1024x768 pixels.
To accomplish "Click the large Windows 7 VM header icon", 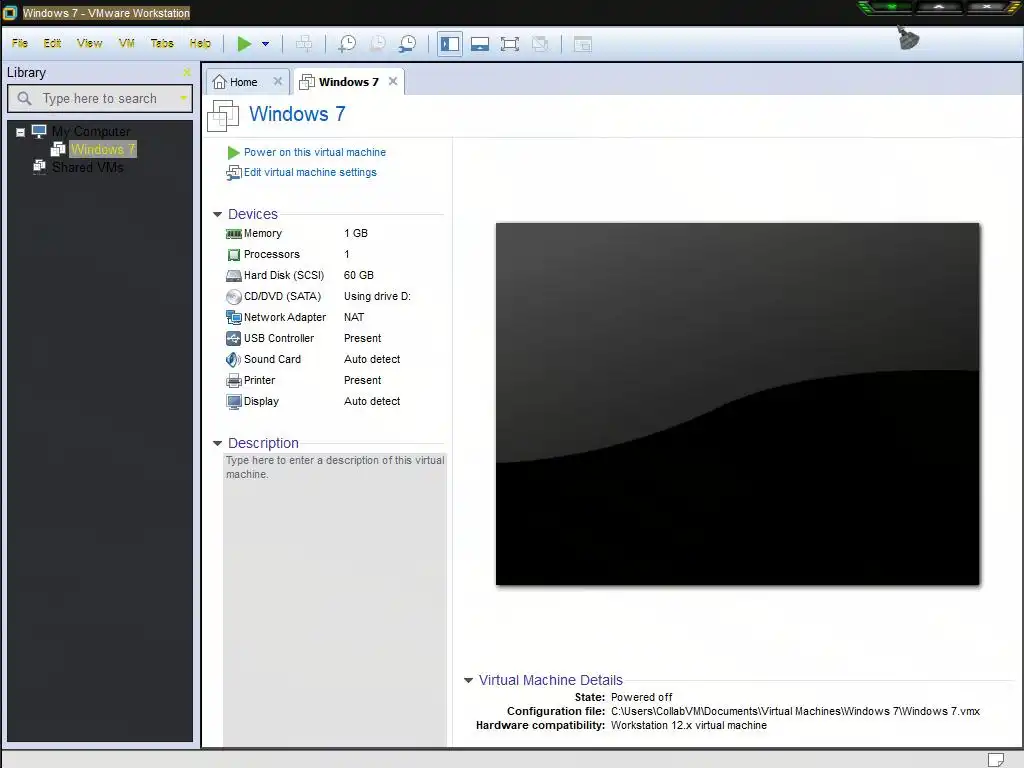I will (x=223, y=116).
